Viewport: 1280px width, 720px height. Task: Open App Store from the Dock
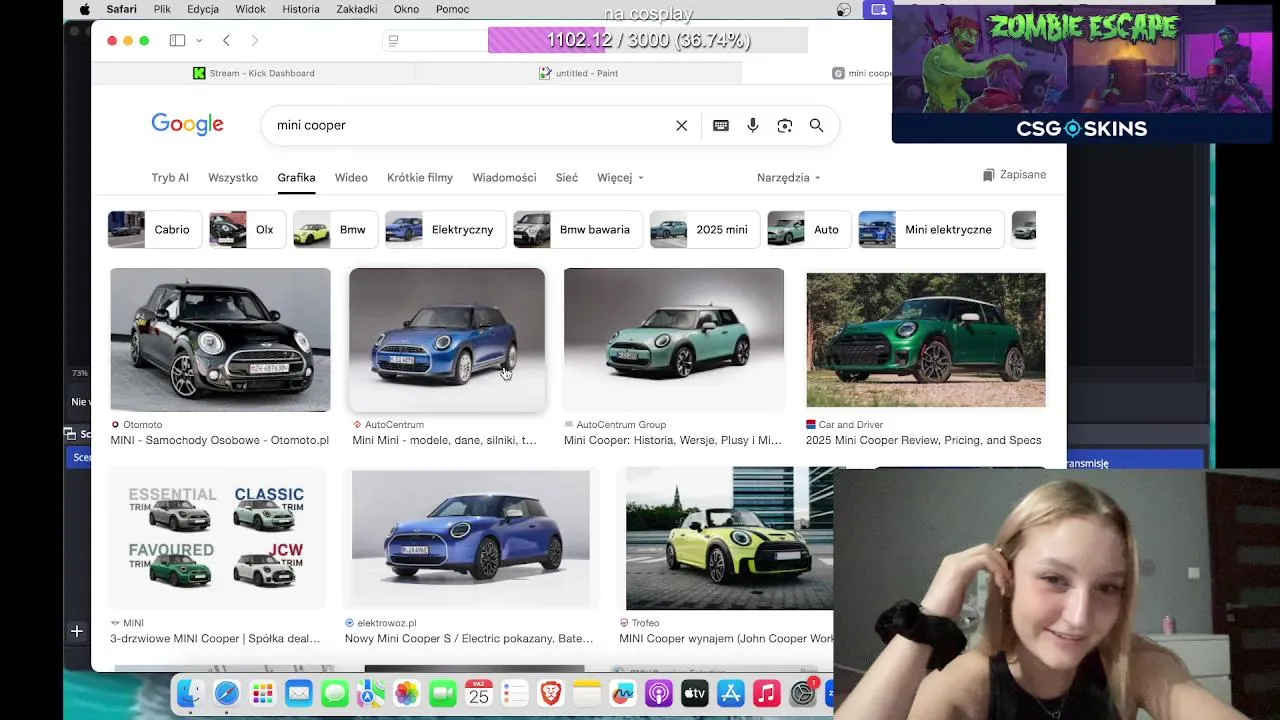tap(731, 693)
